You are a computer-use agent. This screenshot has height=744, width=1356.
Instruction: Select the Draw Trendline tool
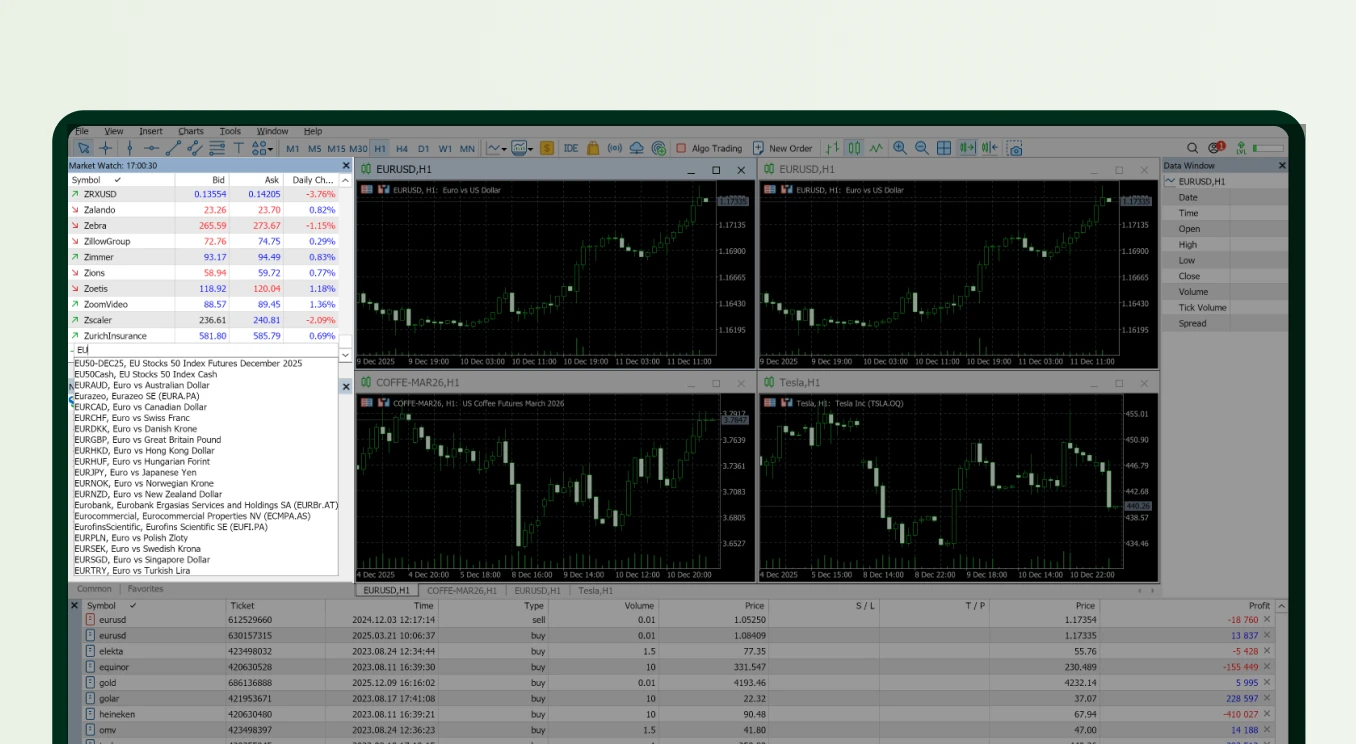click(172, 147)
